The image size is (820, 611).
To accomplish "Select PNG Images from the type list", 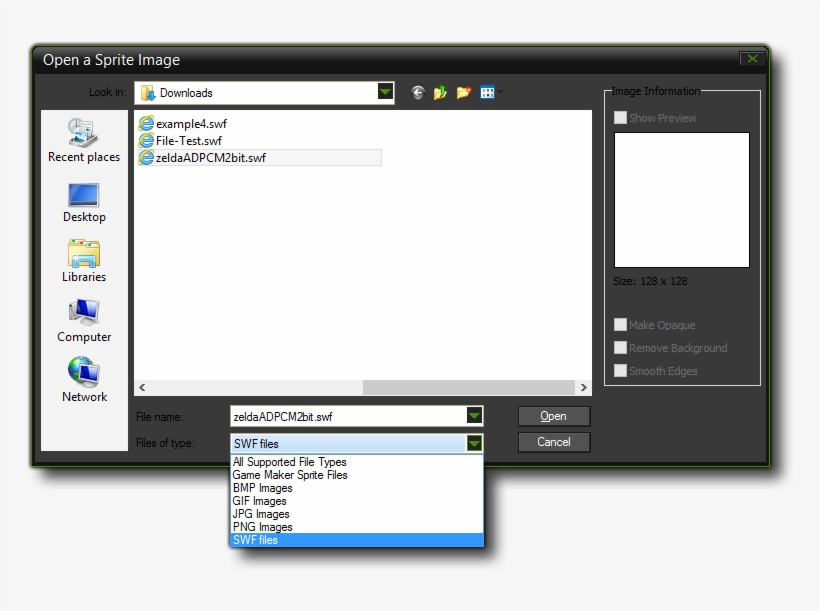I will click(263, 527).
